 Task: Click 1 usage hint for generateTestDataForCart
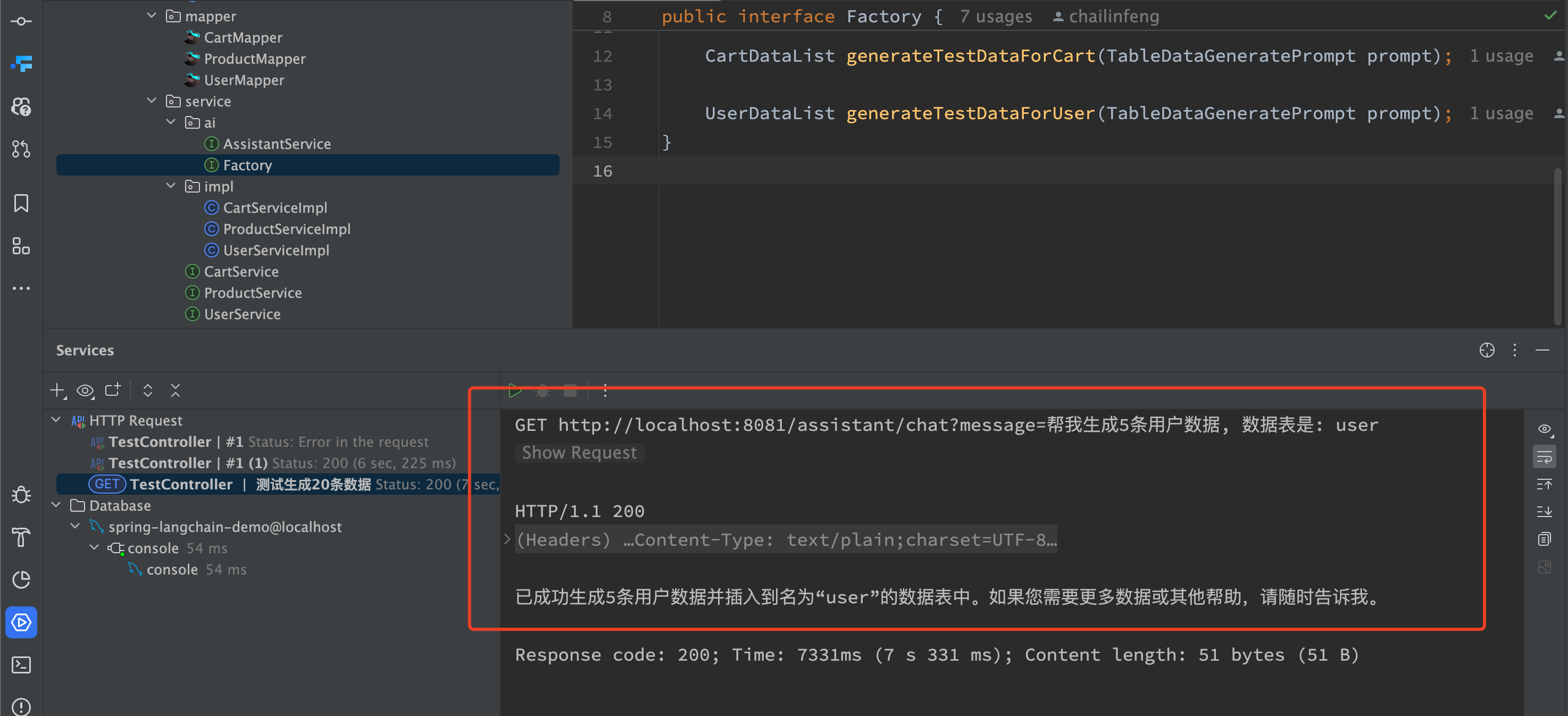[1501, 56]
